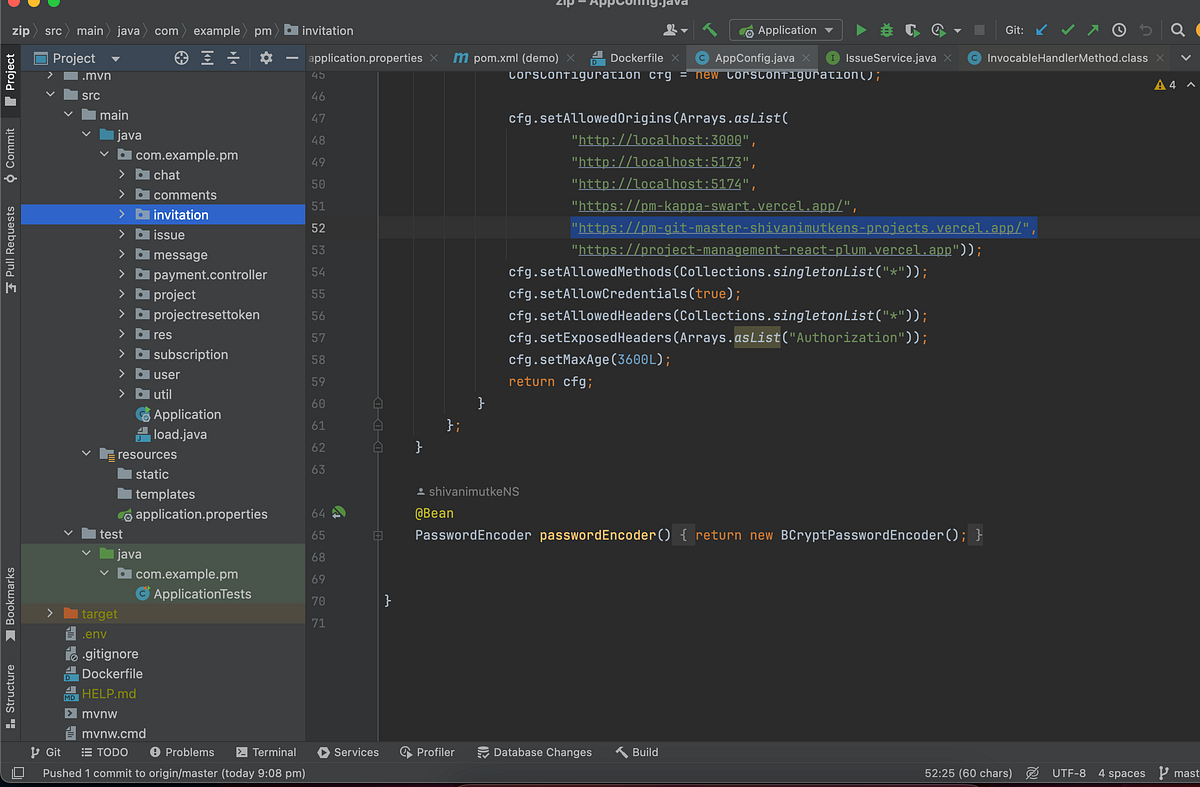
Task: Click the Spring bean gutter icon at line 64
Action: pyautogui.click(x=339, y=513)
